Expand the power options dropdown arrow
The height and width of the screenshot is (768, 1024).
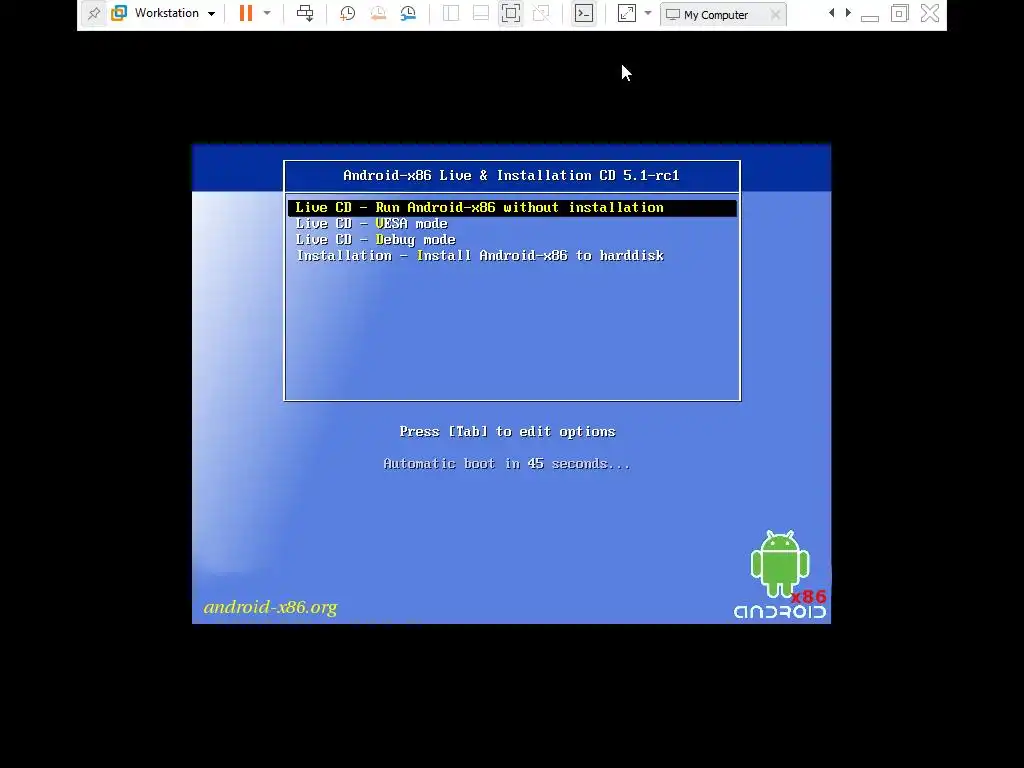coord(267,13)
